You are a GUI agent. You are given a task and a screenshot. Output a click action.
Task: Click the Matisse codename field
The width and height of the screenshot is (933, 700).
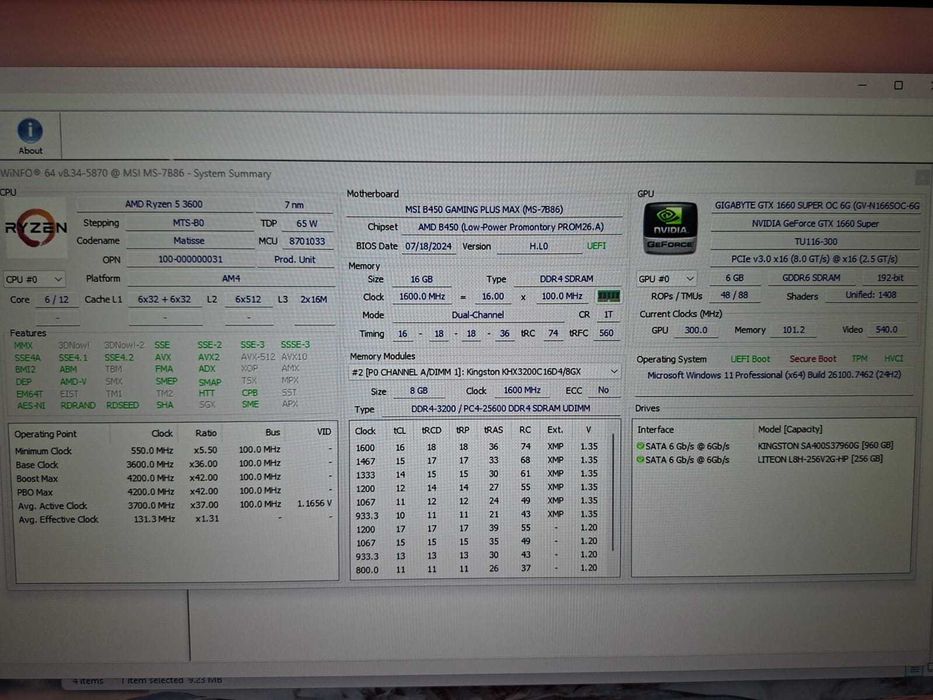click(189, 241)
